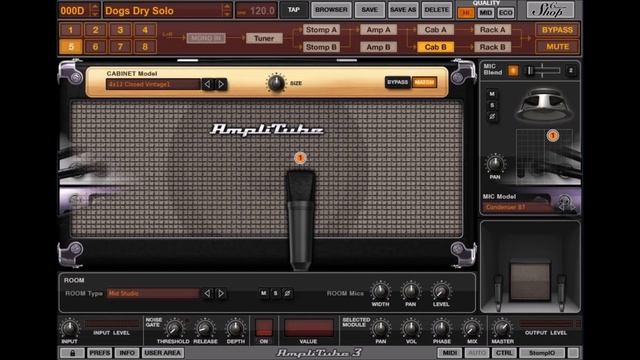Solo the room mics with S

tap(276, 293)
